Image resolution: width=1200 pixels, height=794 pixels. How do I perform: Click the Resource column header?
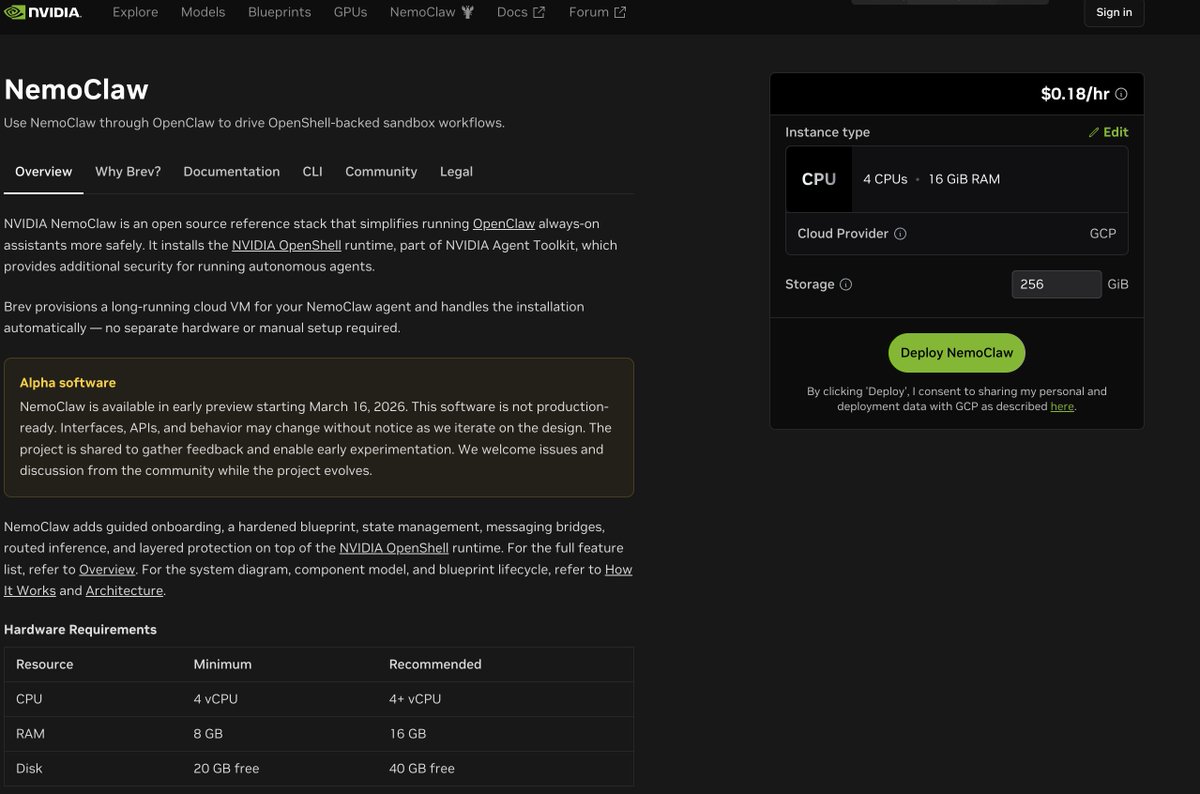pyautogui.click(x=45, y=664)
